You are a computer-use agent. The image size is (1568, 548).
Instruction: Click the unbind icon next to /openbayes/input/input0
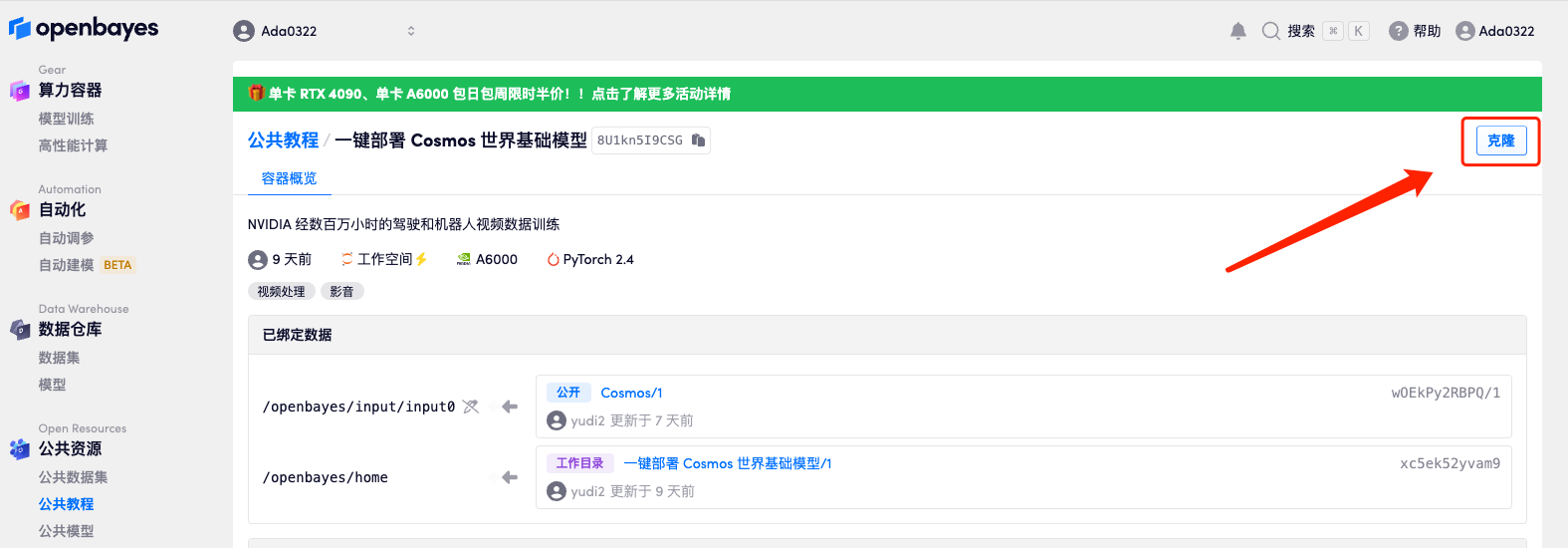click(471, 407)
